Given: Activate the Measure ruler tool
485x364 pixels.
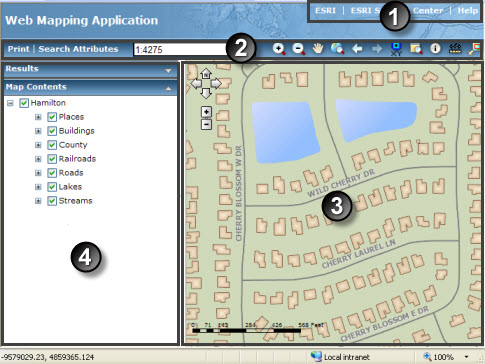Looking at the screenshot, I should tap(455, 49).
